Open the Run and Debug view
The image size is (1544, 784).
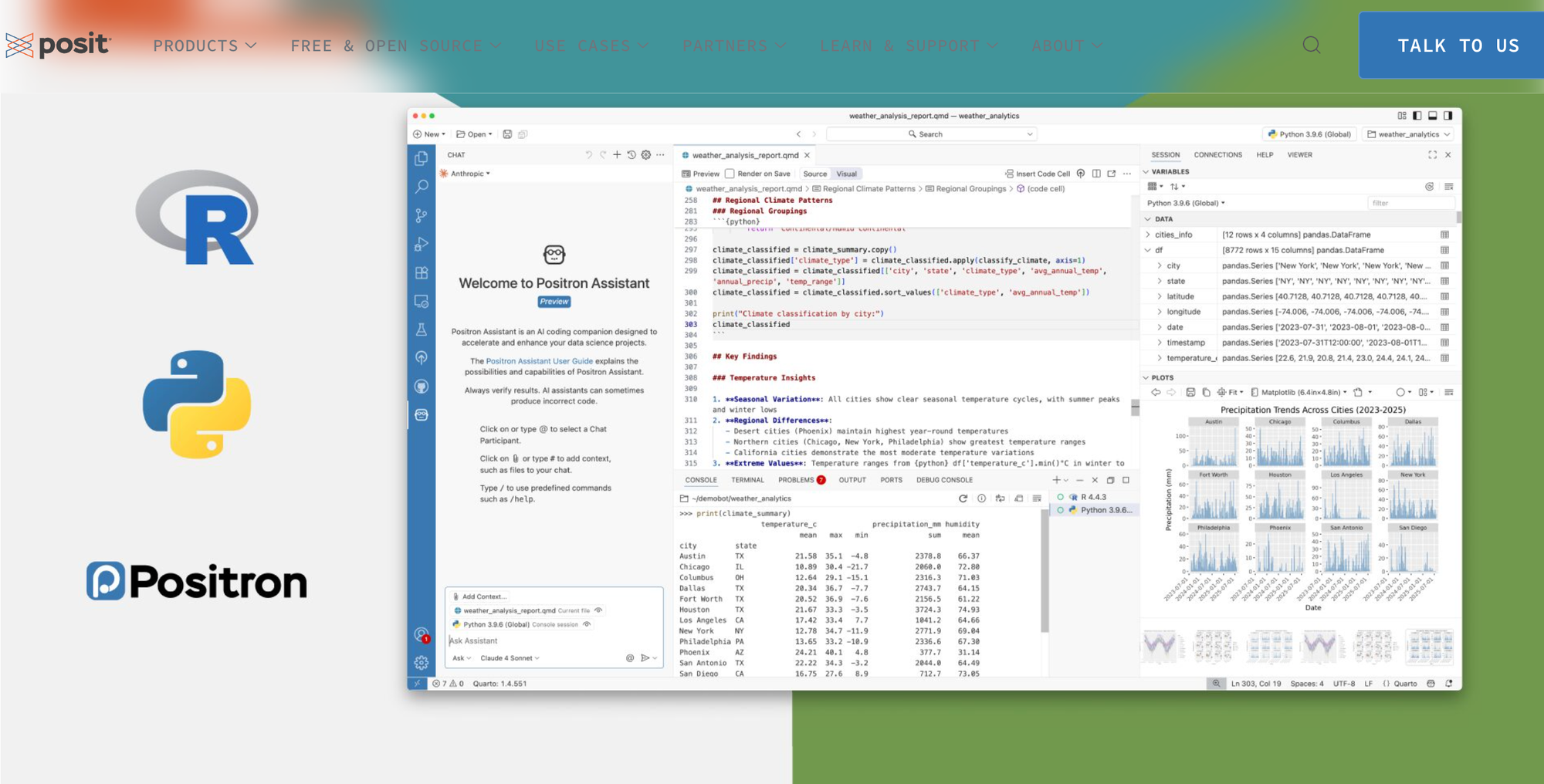click(x=422, y=244)
